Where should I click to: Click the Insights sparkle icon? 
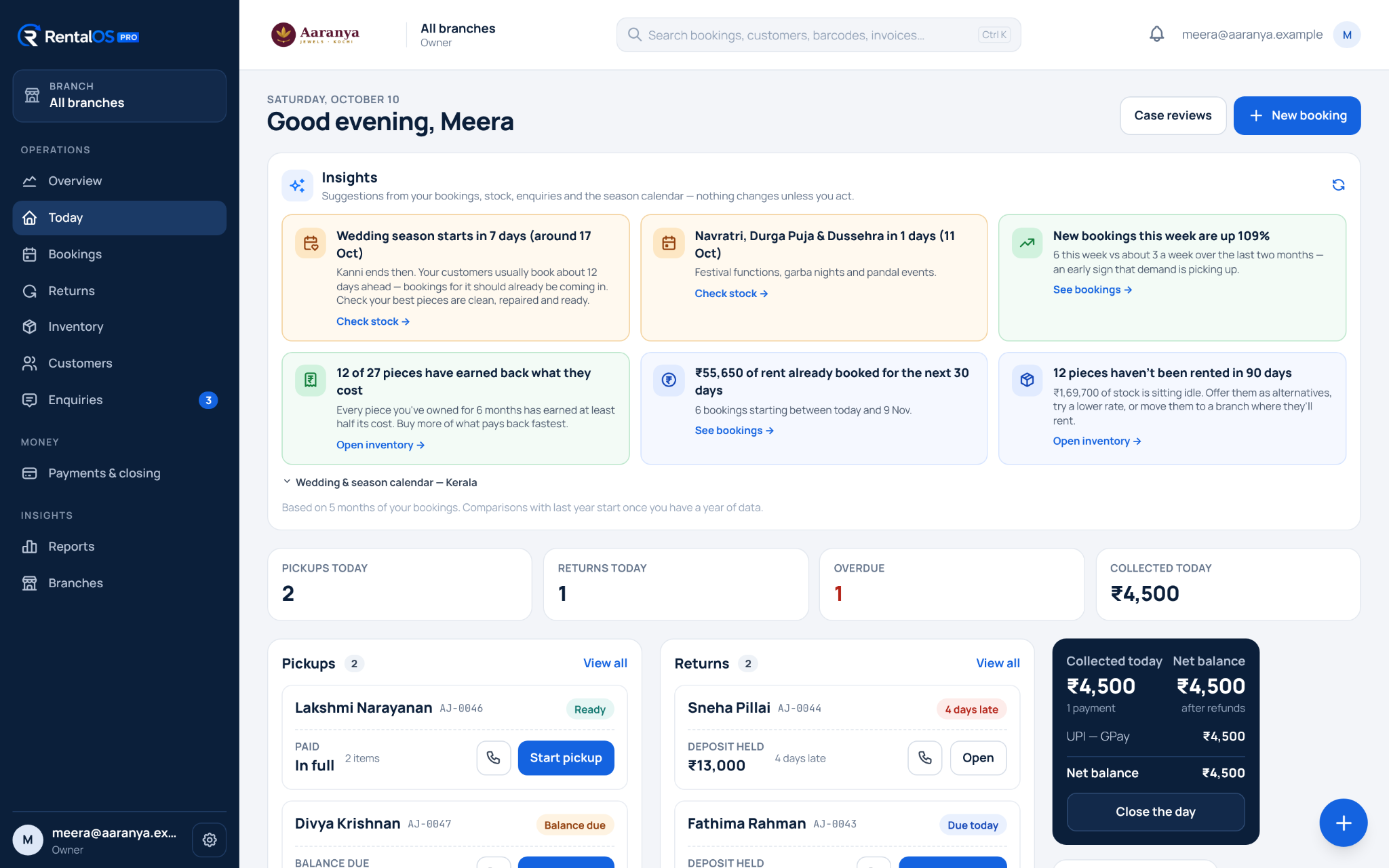click(x=298, y=186)
